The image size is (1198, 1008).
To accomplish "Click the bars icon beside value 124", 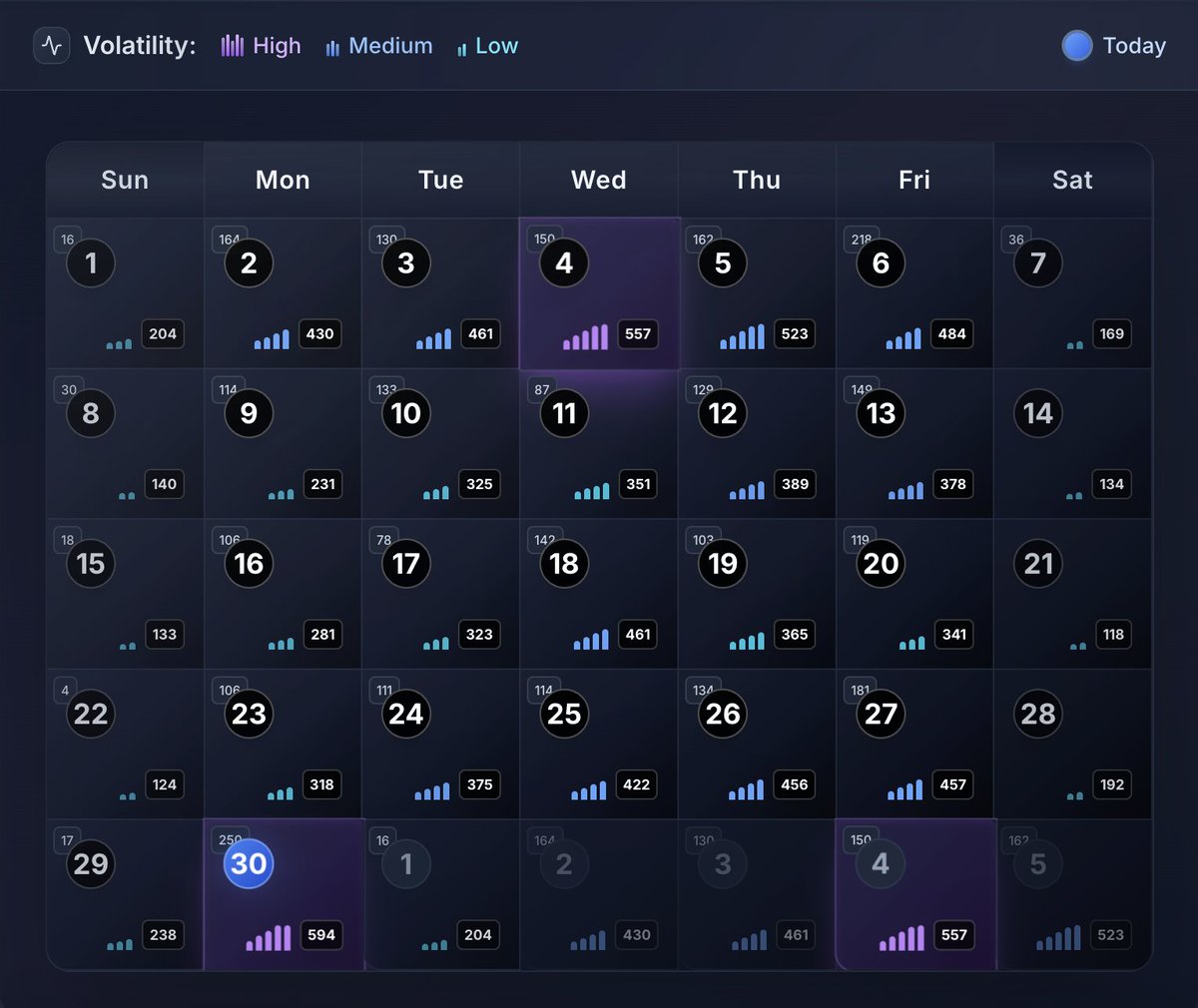I will click(127, 795).
